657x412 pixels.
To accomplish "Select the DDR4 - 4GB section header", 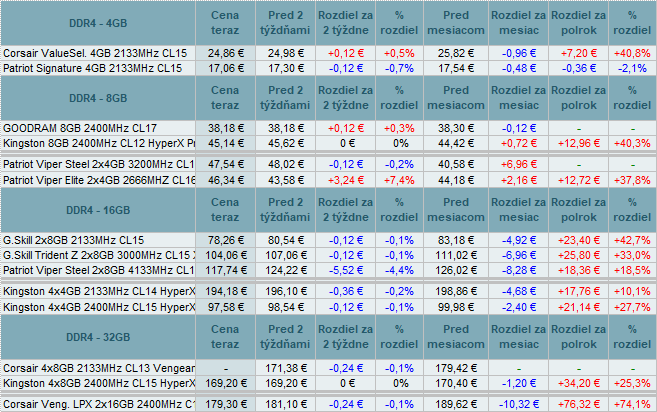I will [x=98, y=23].
